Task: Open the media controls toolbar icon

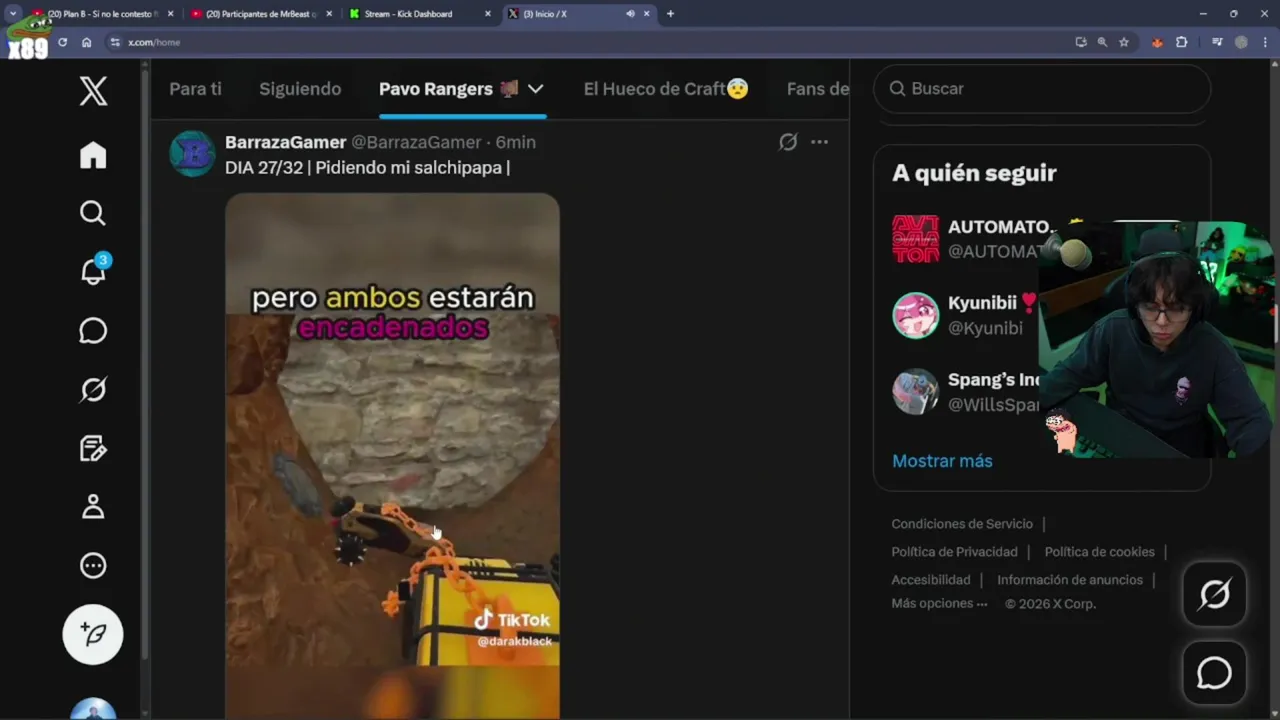Action: (1217, 42)
